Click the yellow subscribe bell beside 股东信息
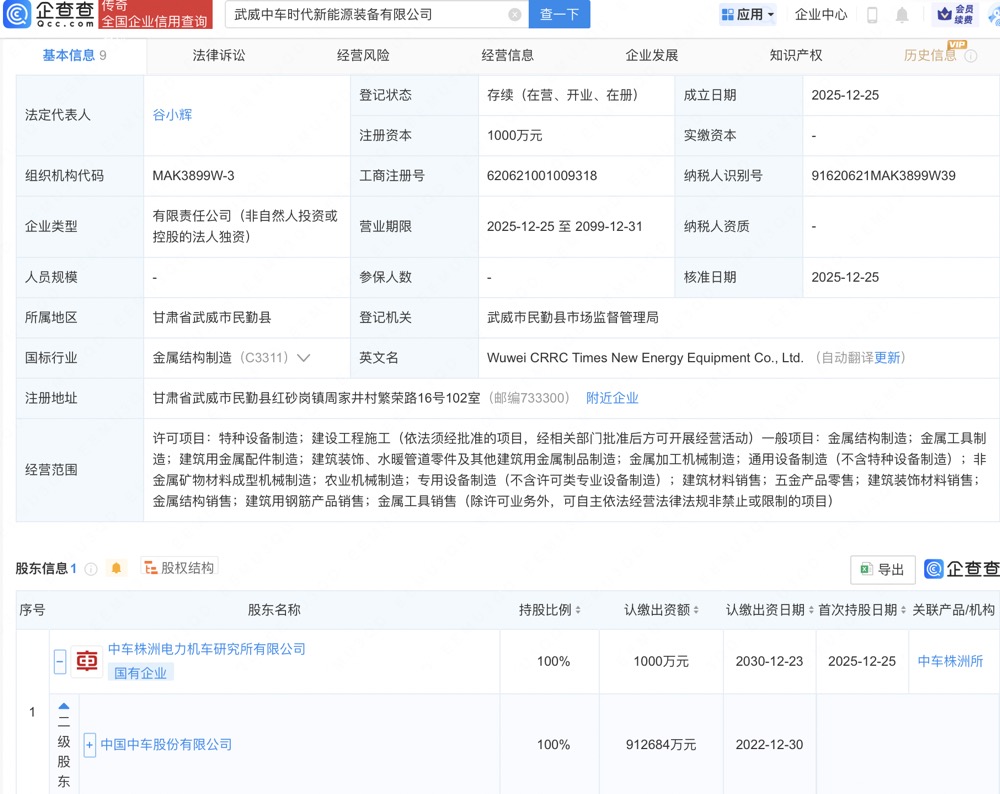This screenshot has width=1000, height=794. pos(117,567)
